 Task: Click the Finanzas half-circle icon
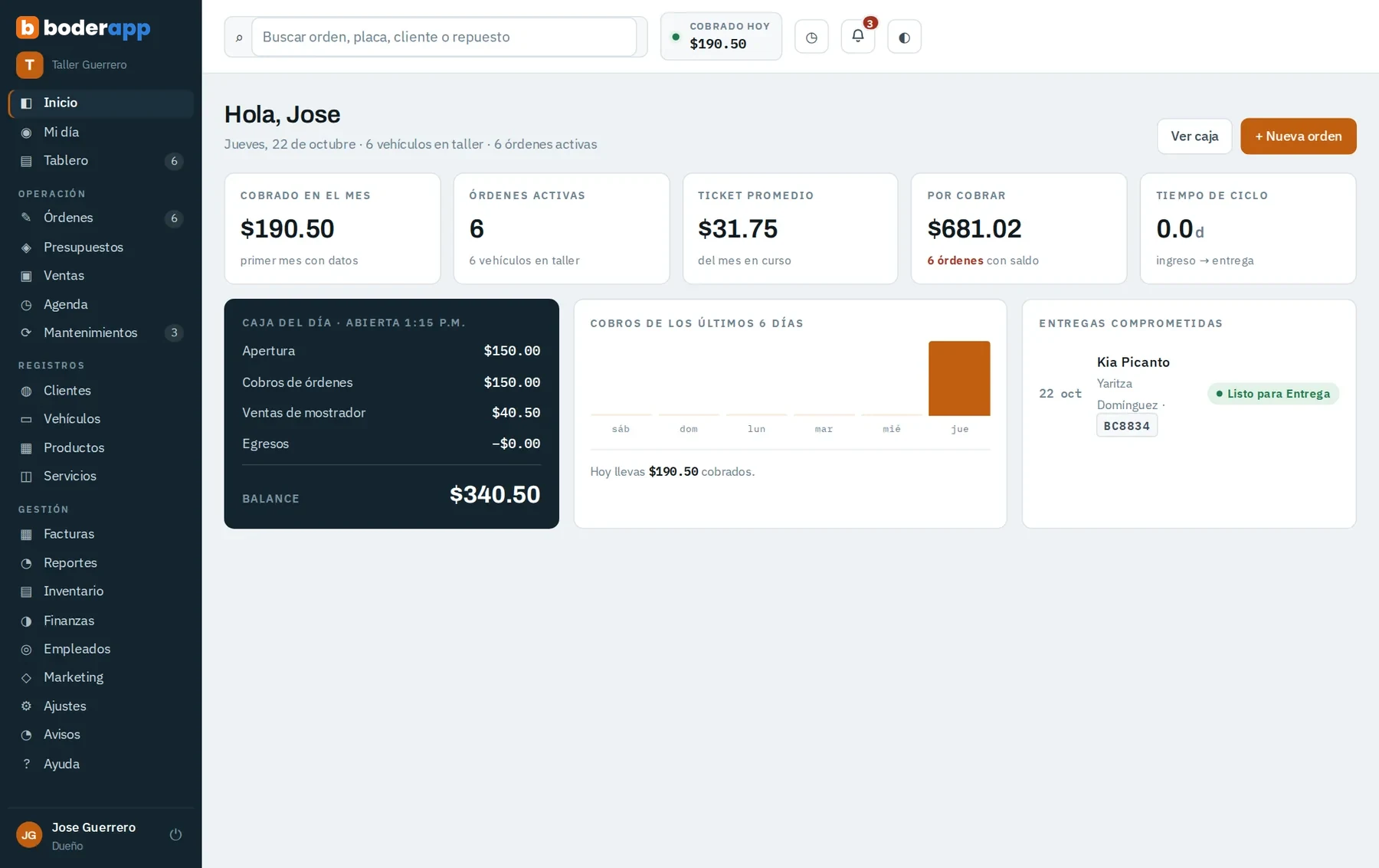(26, 621)
